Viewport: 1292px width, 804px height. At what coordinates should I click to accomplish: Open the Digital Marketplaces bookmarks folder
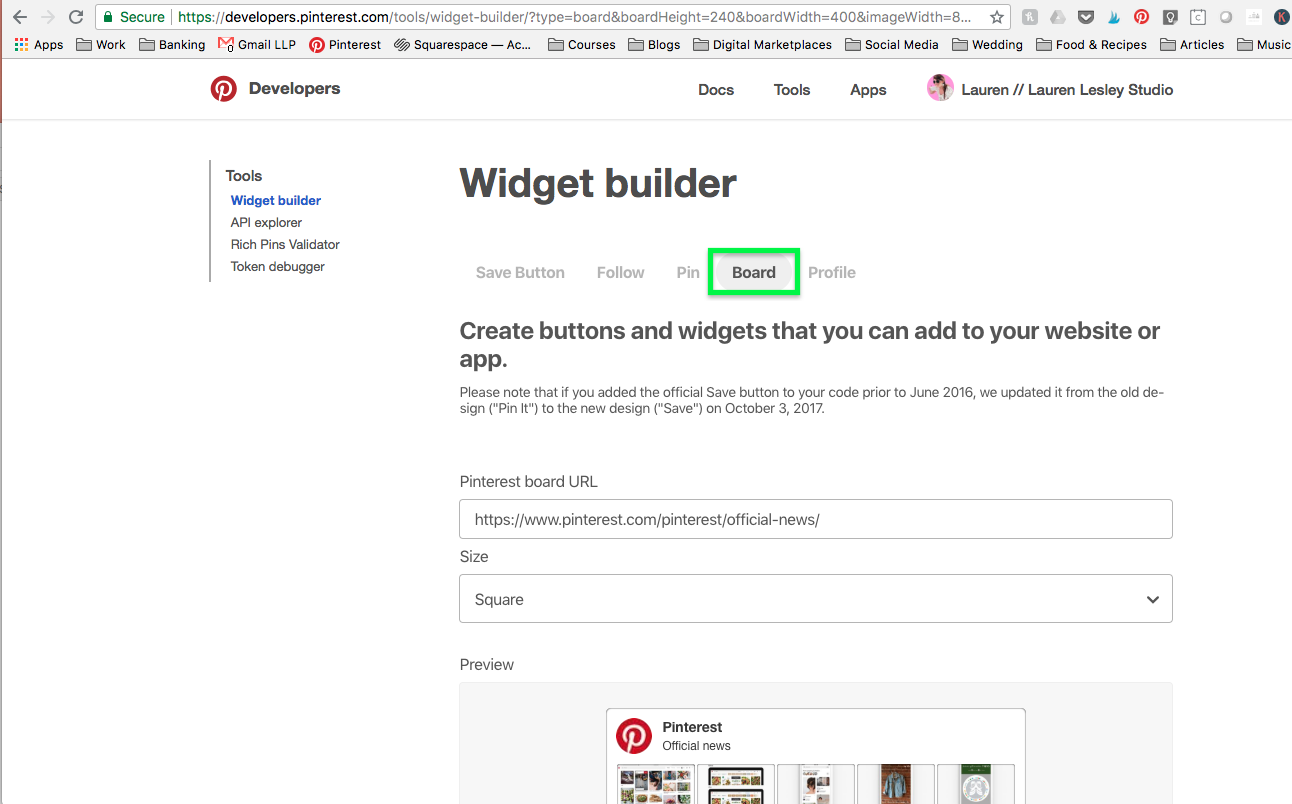[762, 45]
